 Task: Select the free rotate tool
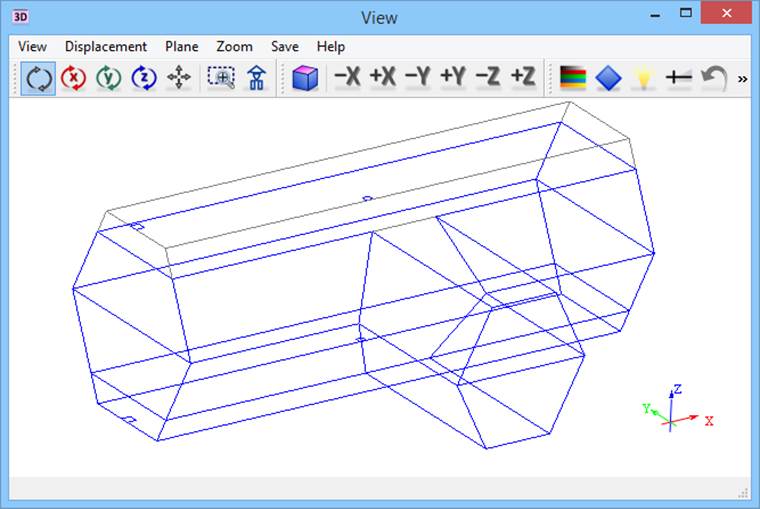point(38,78)
